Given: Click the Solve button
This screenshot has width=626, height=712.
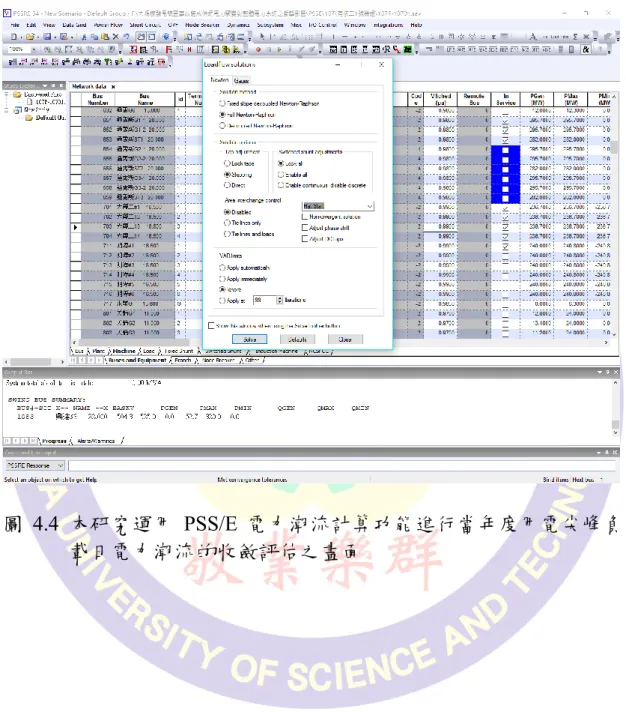Looking at the screenshot, I should tap(250, 340).
